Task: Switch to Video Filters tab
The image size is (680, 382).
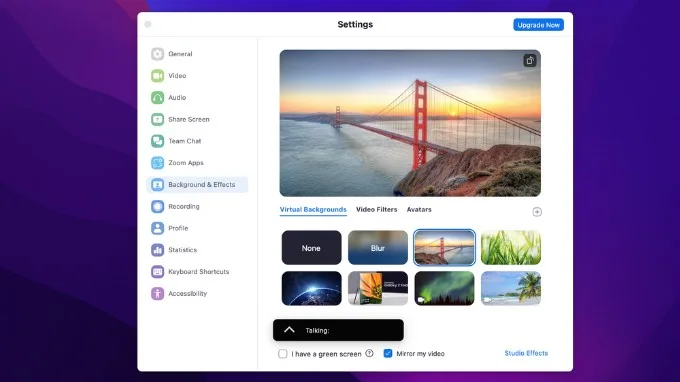Action: pyautogui.click(x=376, y=209)
